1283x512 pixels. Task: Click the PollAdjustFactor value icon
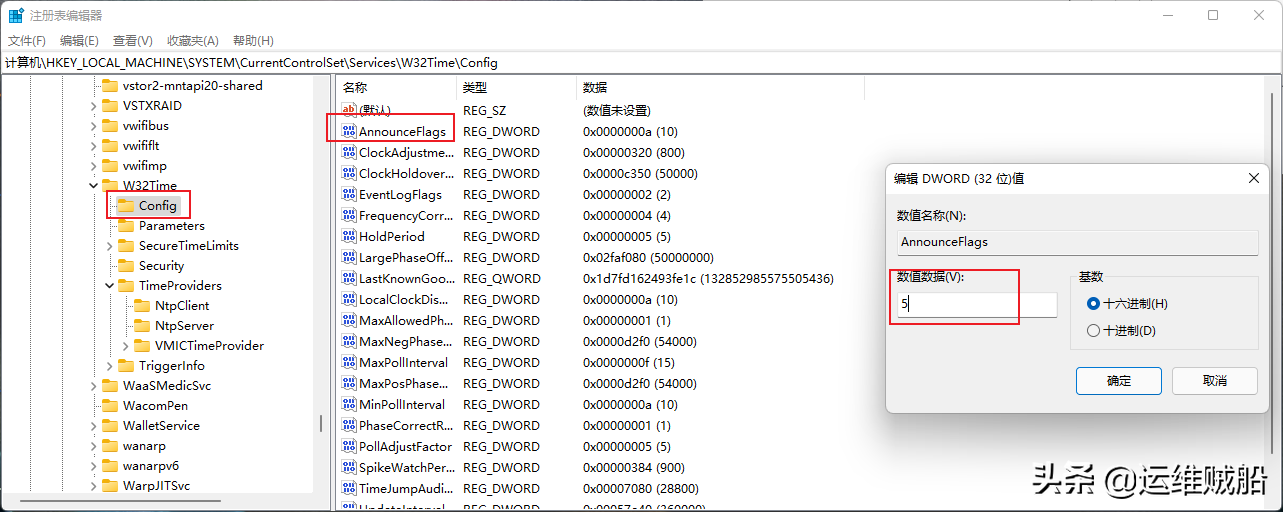pos(349,447)
